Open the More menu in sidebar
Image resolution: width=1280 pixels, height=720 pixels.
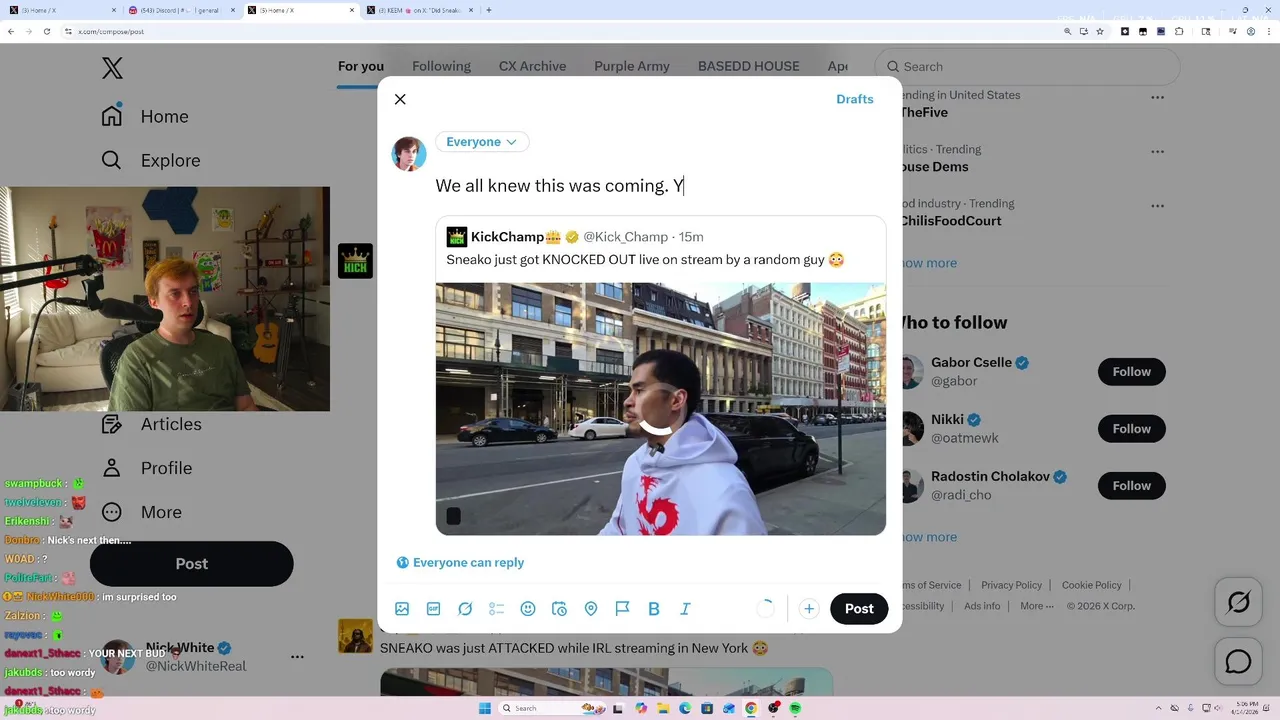click(x=142, y=512)
